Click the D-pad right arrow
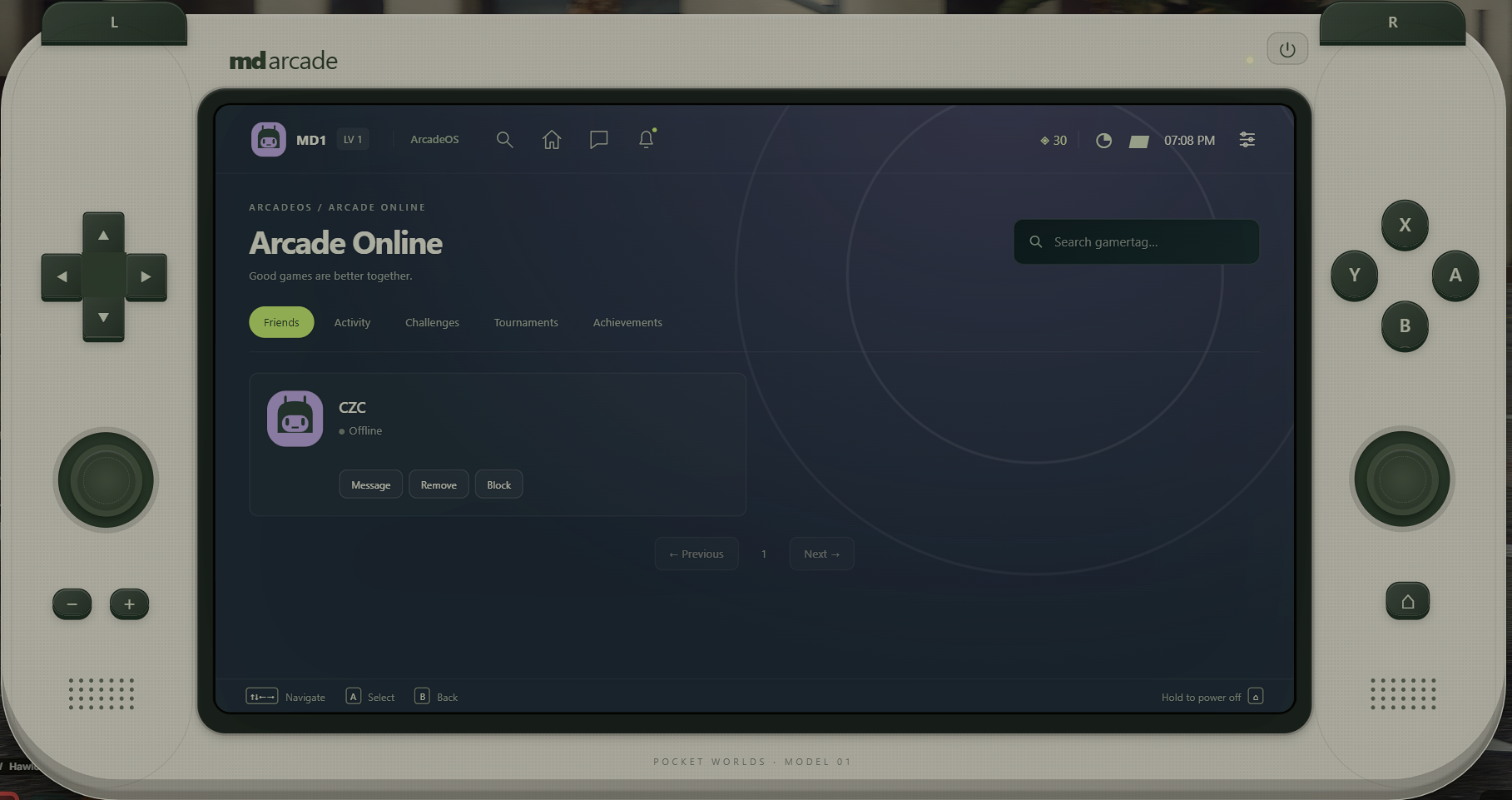 tap(146, 276)
